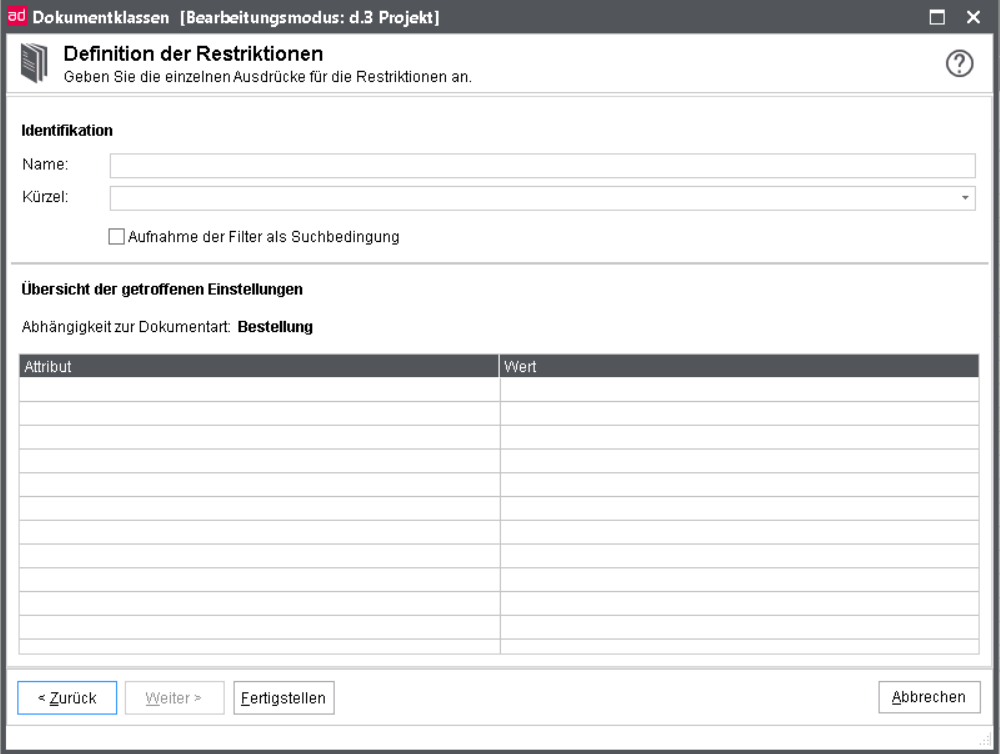This screenshot has width=1000, height=754.
Task: Click the disabled Weiter button
Action: coord(174,698)
